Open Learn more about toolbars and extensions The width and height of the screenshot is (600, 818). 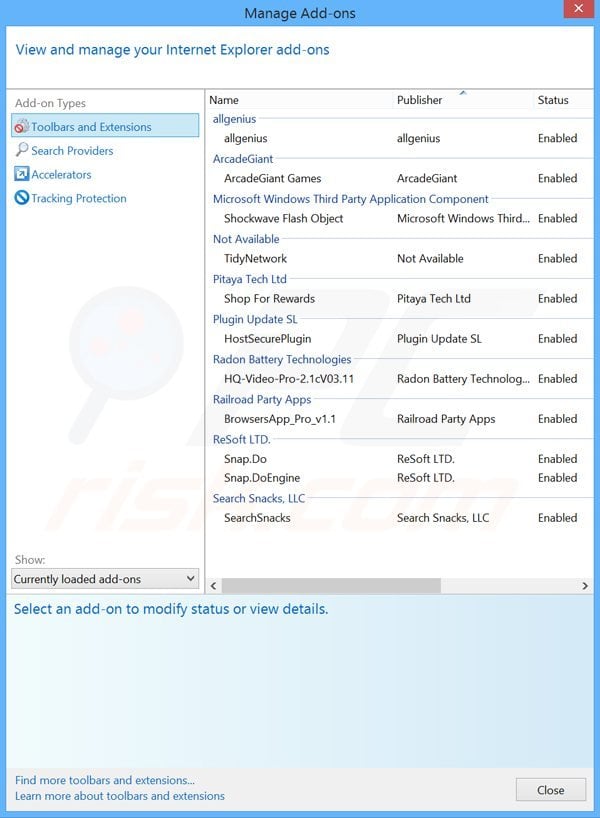[120, 796]
